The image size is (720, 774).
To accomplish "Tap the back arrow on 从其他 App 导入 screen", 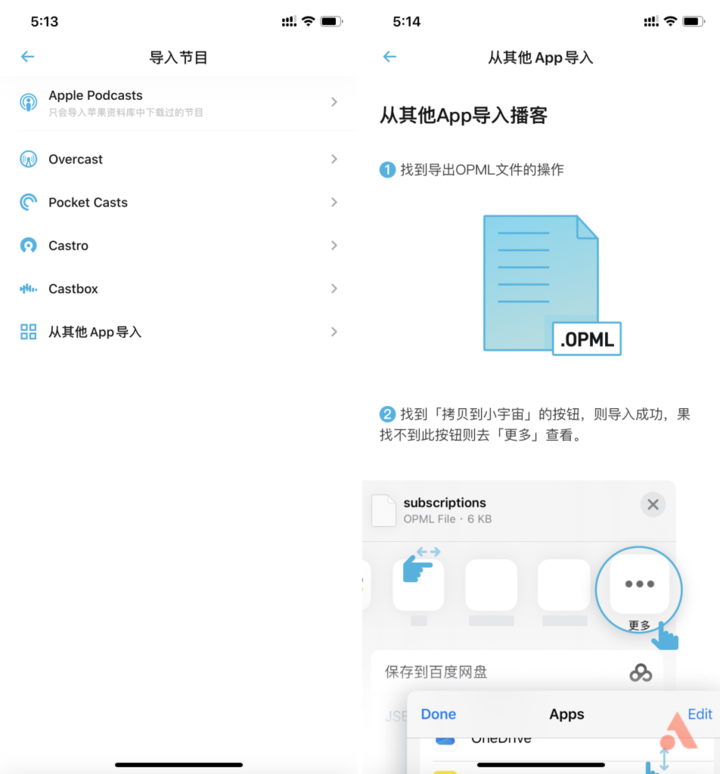I will pyautogui.click(x=390, y=57).
